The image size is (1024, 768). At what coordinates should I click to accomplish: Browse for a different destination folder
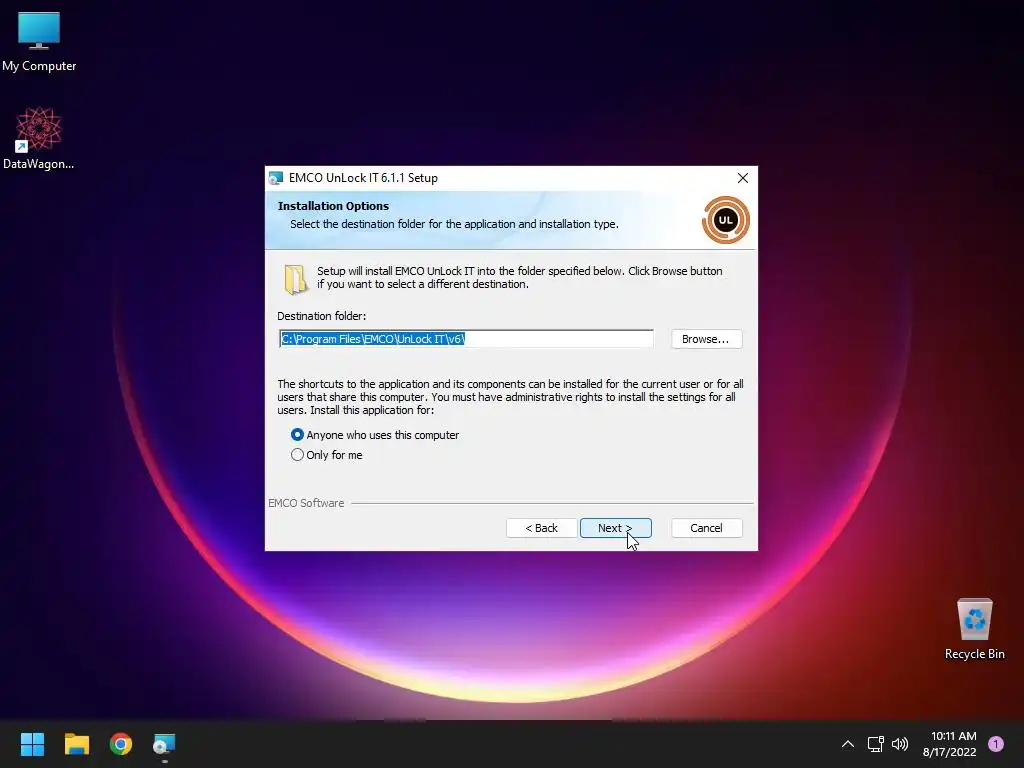tap(707, 339)
